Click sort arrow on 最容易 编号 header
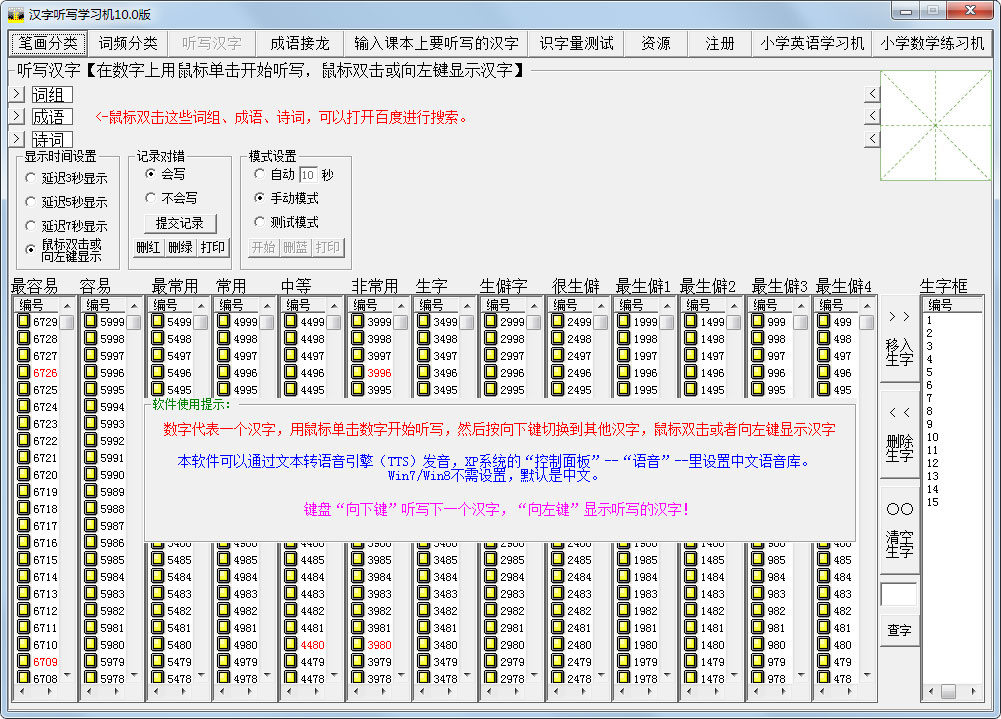1001x719 pixels. click(x=68, y=306)
